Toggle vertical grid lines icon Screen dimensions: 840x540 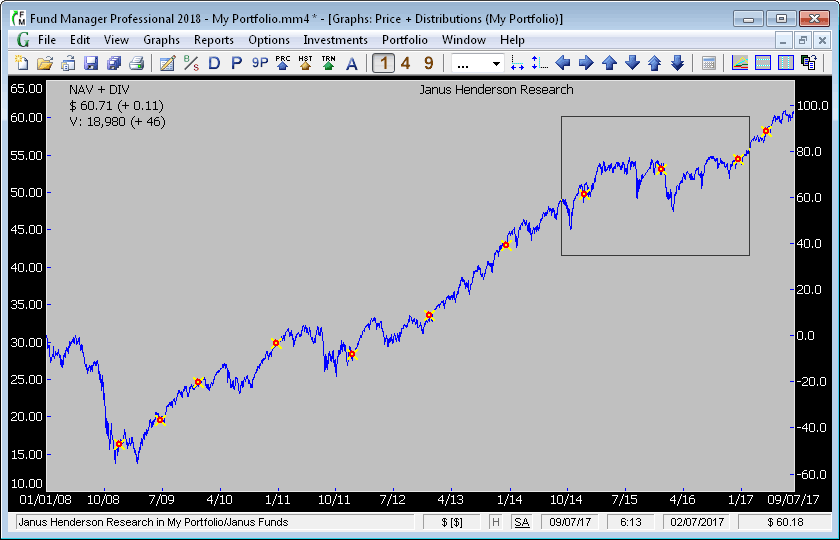tap(785, 63)
